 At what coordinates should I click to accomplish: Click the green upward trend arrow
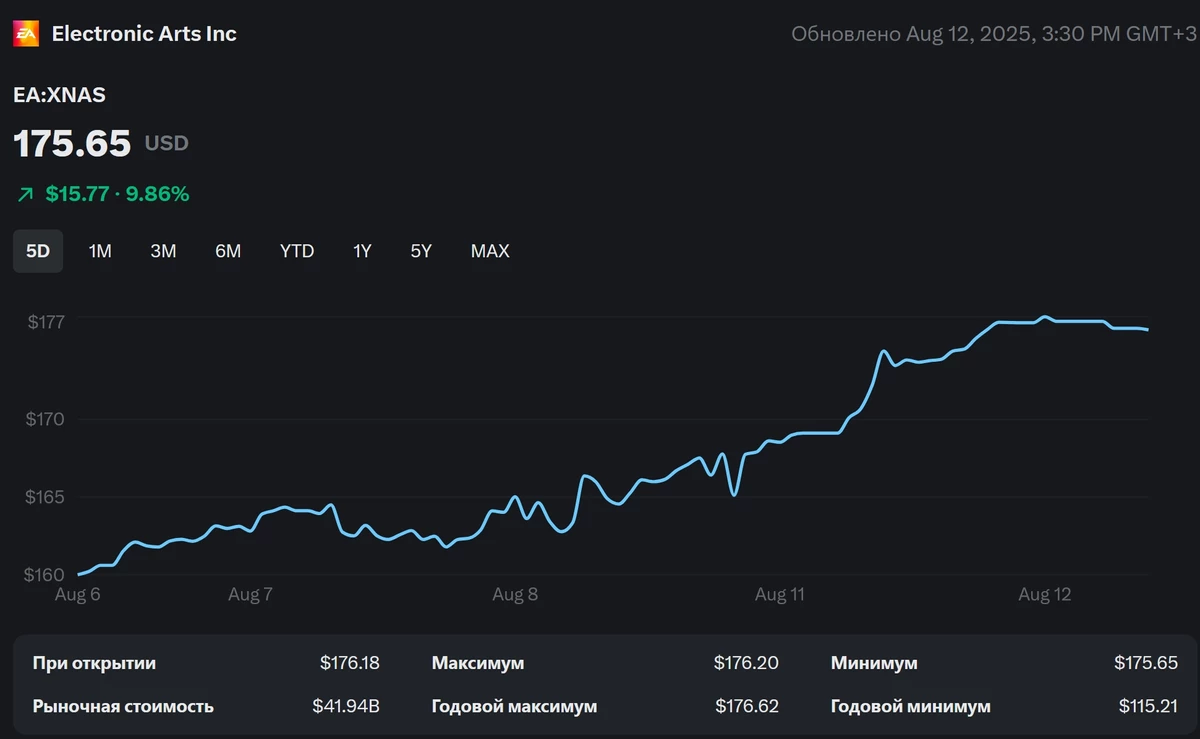(x=25, y=195)
